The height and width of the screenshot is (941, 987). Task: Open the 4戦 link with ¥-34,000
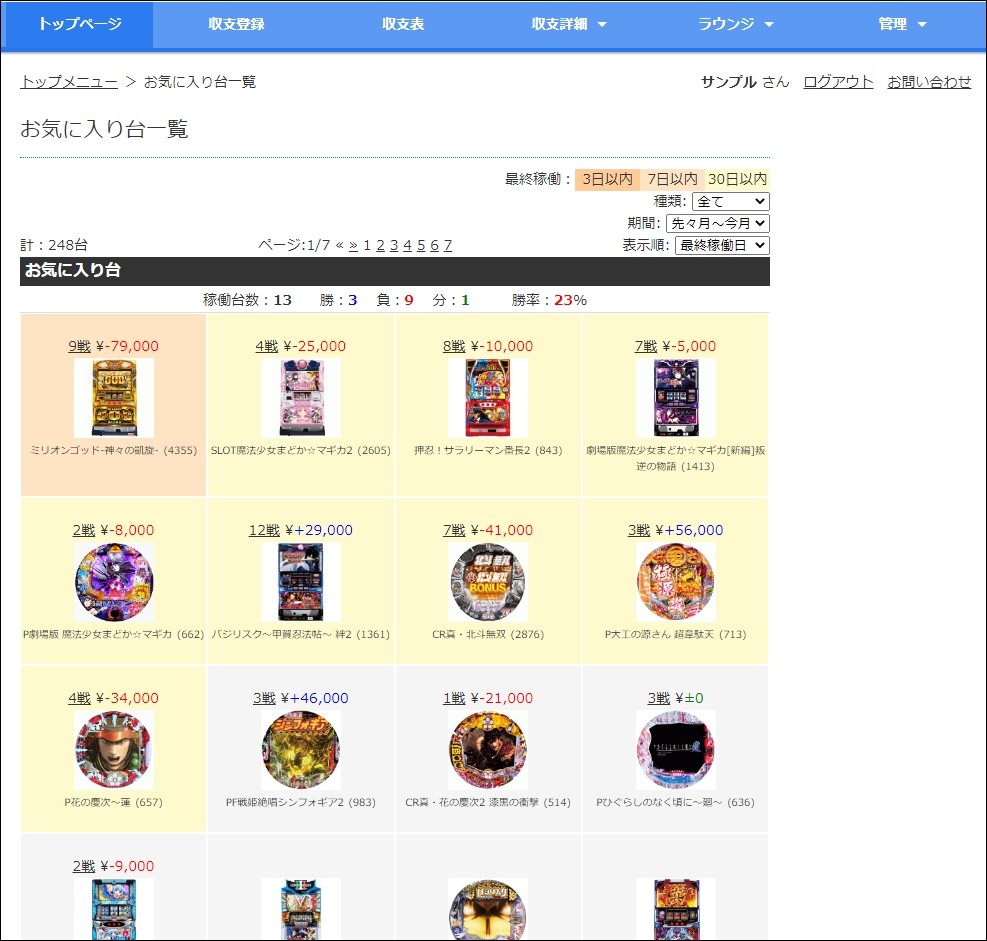pos(79,699)
